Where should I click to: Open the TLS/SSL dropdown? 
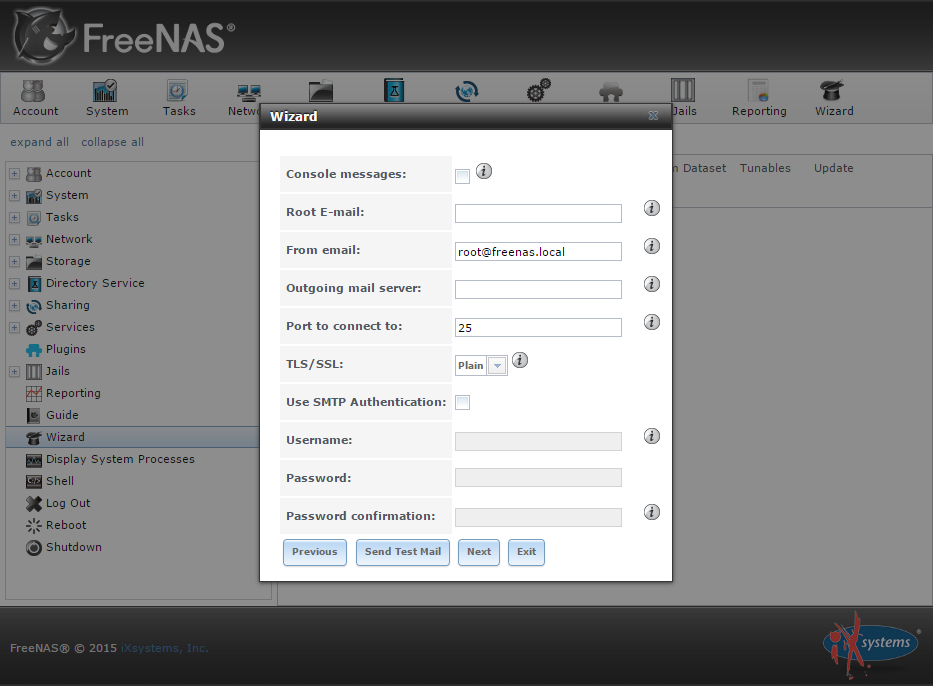point(497,366)
